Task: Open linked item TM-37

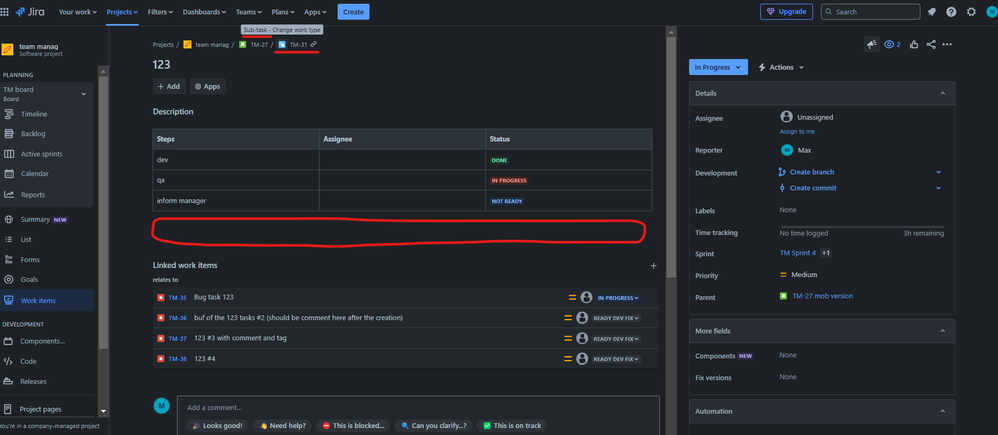Action: tap(178, 339)
